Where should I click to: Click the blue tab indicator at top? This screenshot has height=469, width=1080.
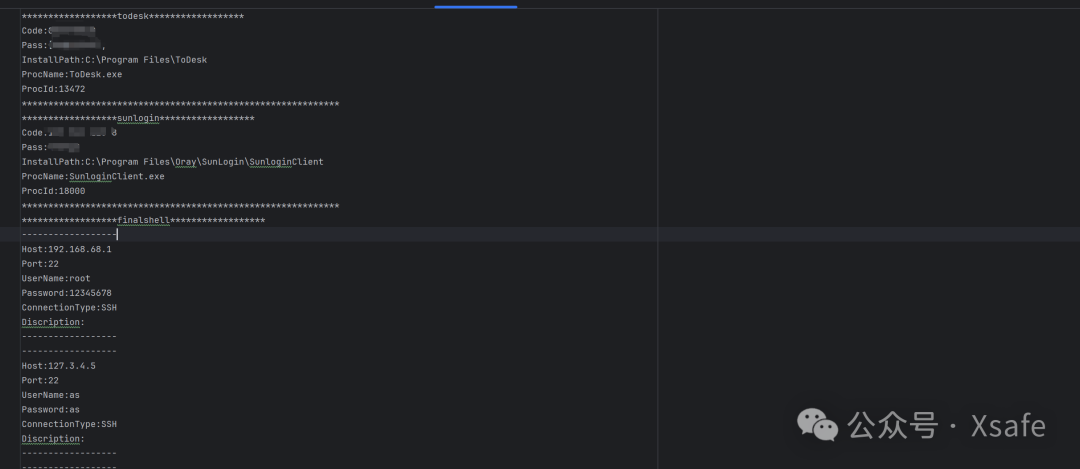click(475, 6)
